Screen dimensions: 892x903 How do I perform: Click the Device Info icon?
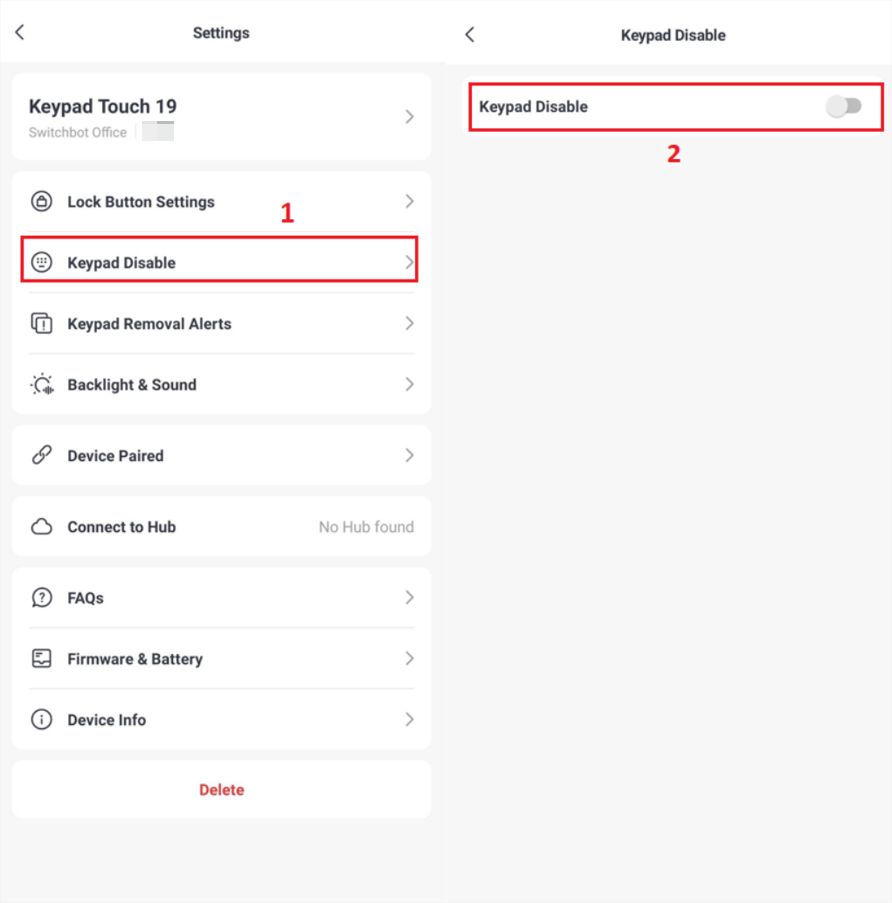click(42, 720)
